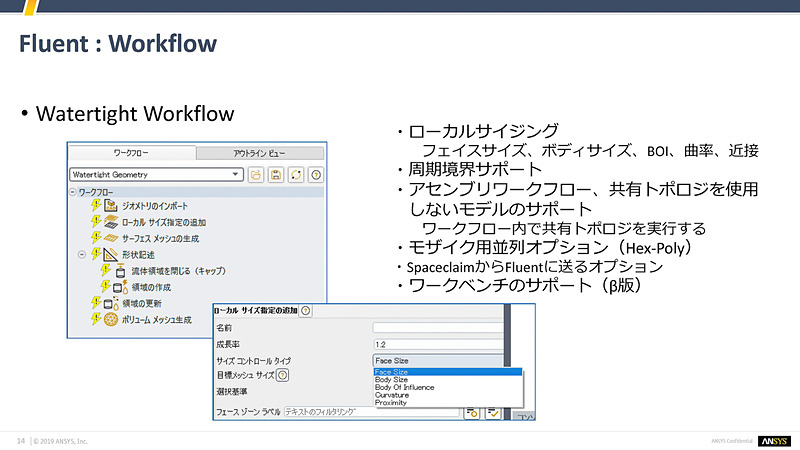Select the ボリューム メッシュ生成 task
800x450 pixels.
157,320
